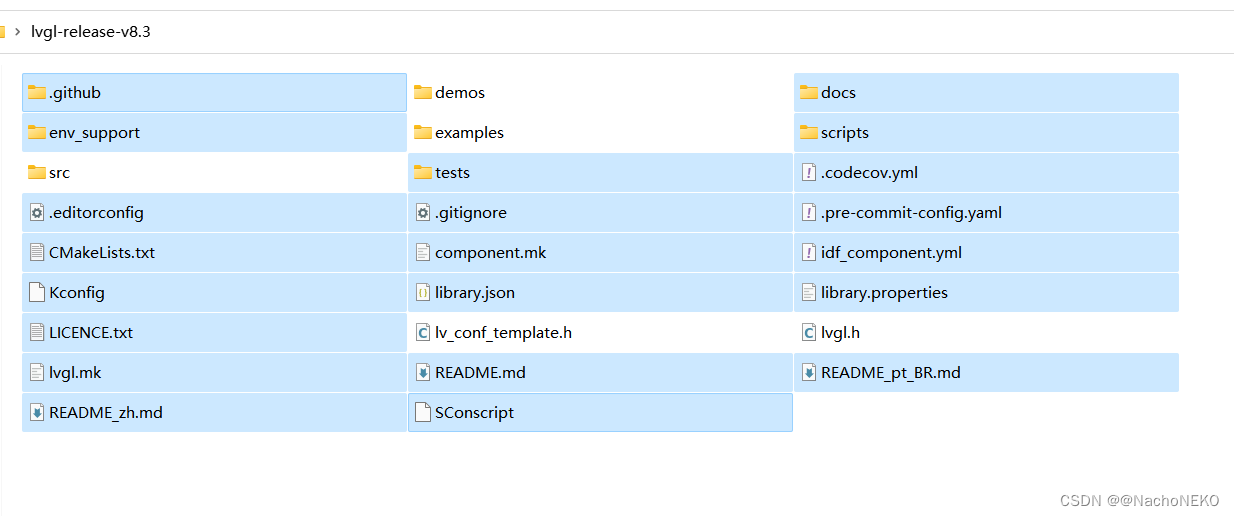Click the LICENCE.txt file icon
Image resolution: width=1234 pixels, height=516 pixels.
pyautogui.click(x=37, y=332)
